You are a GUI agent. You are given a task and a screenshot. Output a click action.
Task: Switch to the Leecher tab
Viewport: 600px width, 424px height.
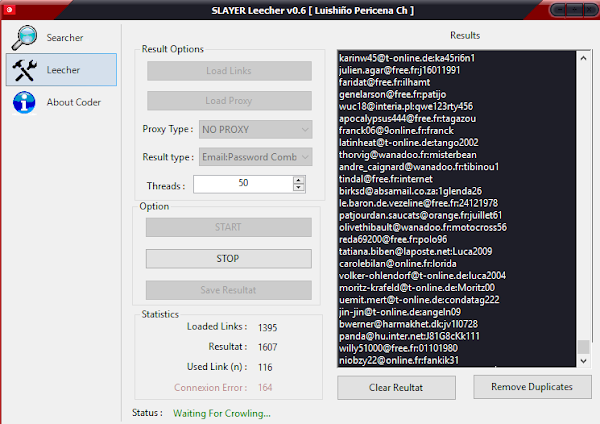tap(61, 70)
